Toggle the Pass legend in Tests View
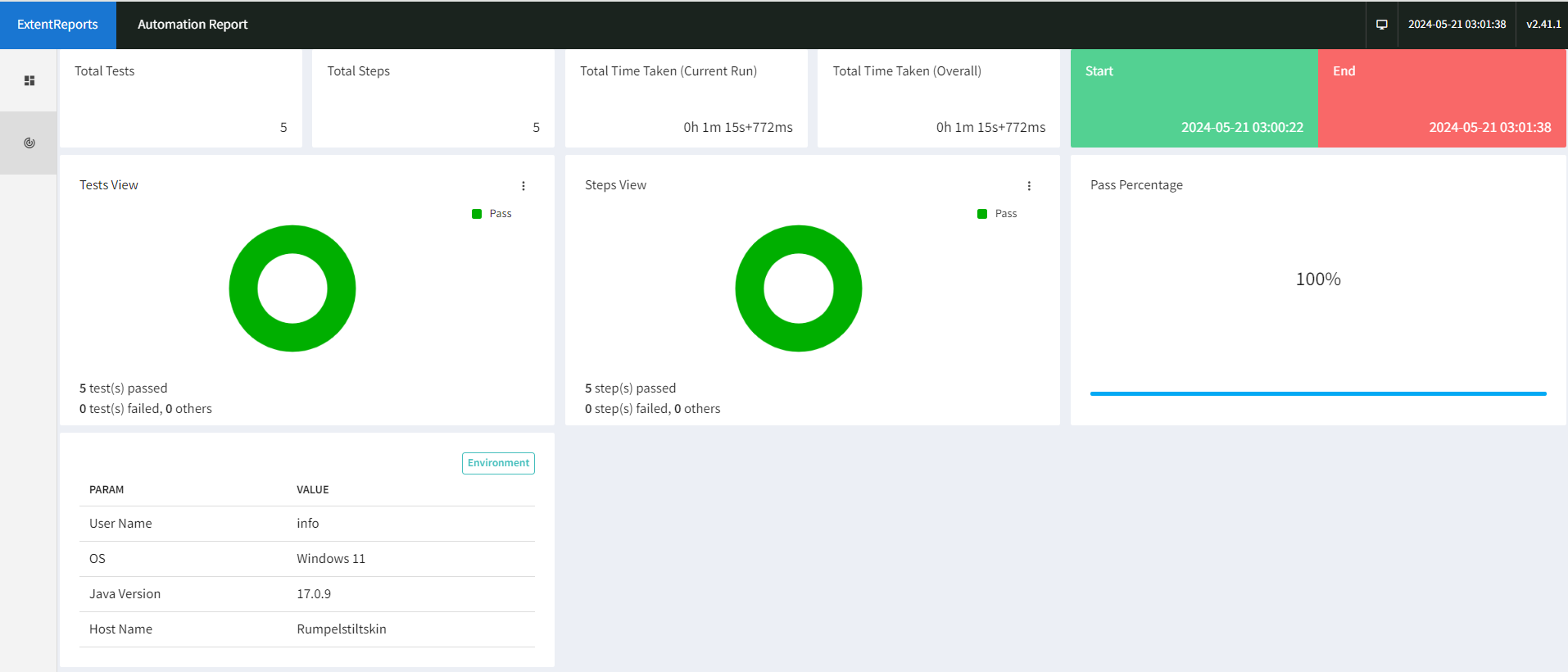This screenshot has width=1568, height=672. tap(492, 214)
